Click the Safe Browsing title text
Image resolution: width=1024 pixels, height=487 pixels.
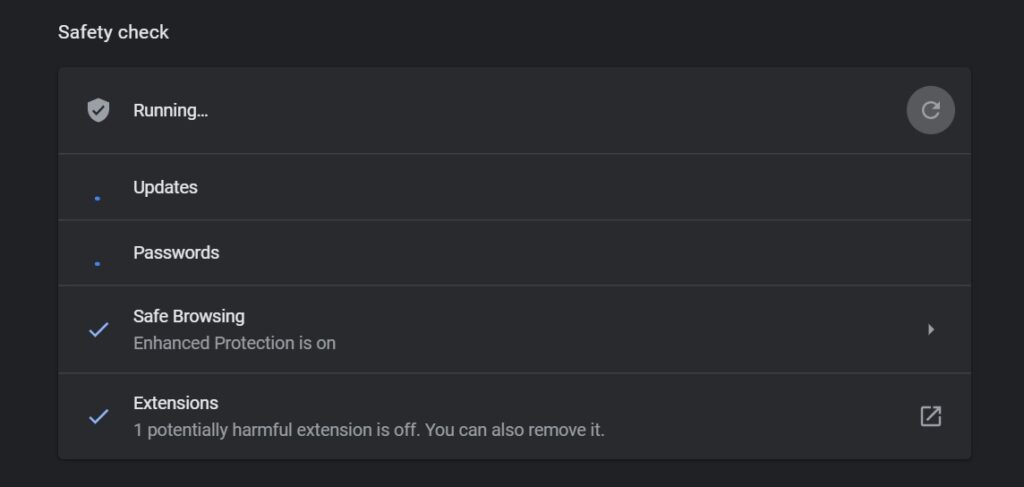(189, 316)
